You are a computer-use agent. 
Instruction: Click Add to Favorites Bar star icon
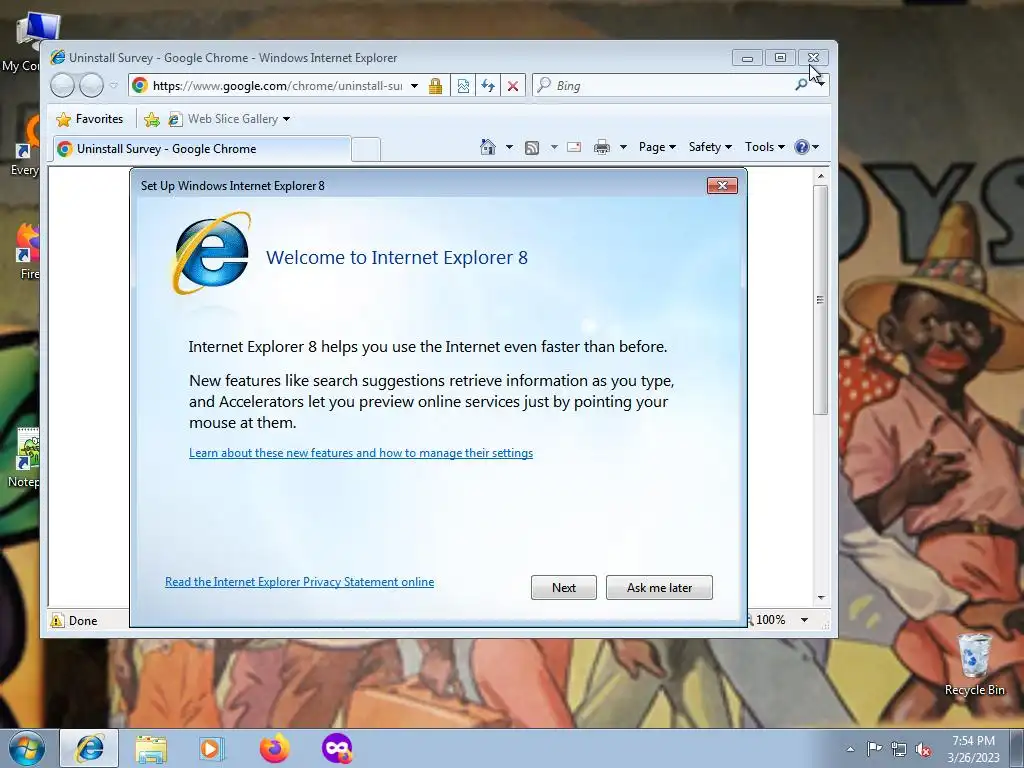[x=152, y=120]
